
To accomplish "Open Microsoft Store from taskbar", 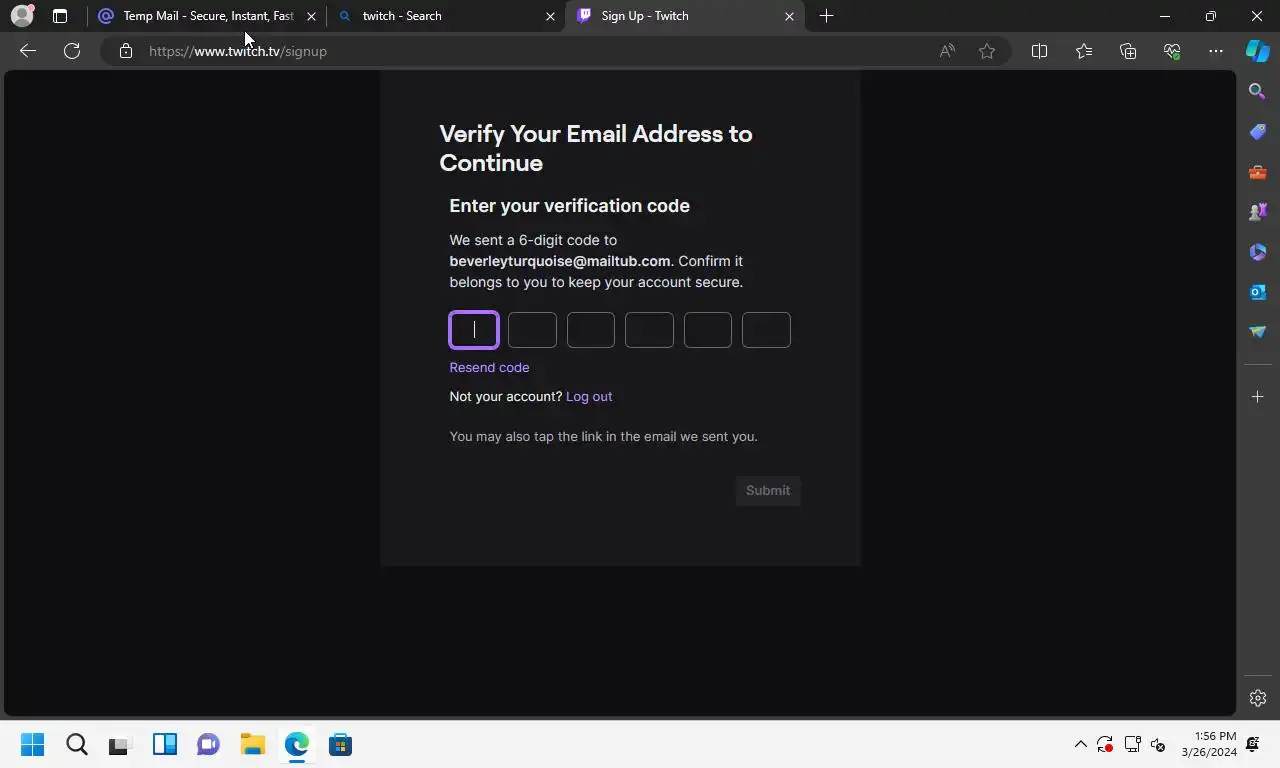I will point(340,745).
